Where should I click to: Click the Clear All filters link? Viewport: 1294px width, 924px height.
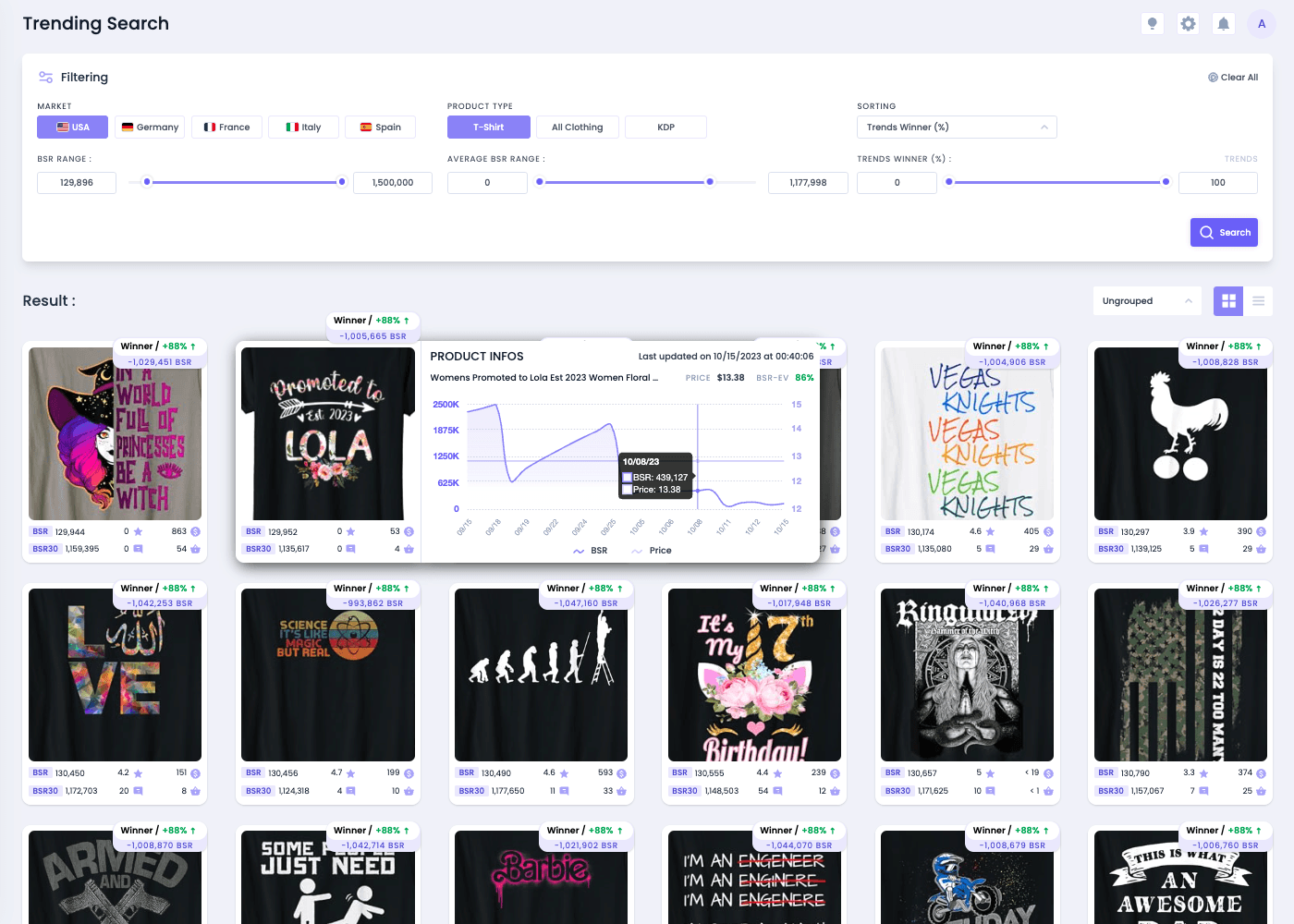click(x=1233, y=78)
